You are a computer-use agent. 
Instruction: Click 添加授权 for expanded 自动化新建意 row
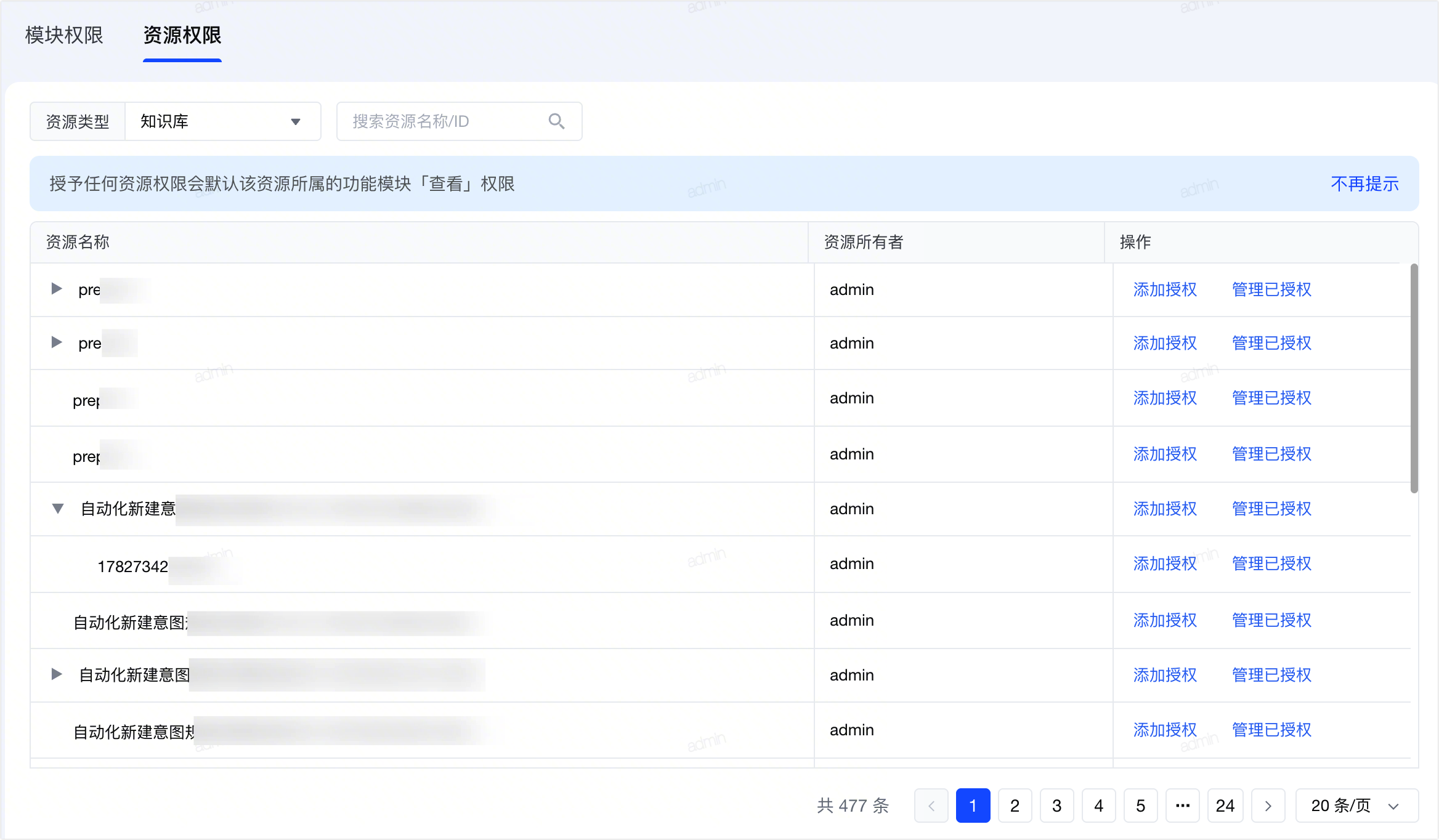(1165, 509)
